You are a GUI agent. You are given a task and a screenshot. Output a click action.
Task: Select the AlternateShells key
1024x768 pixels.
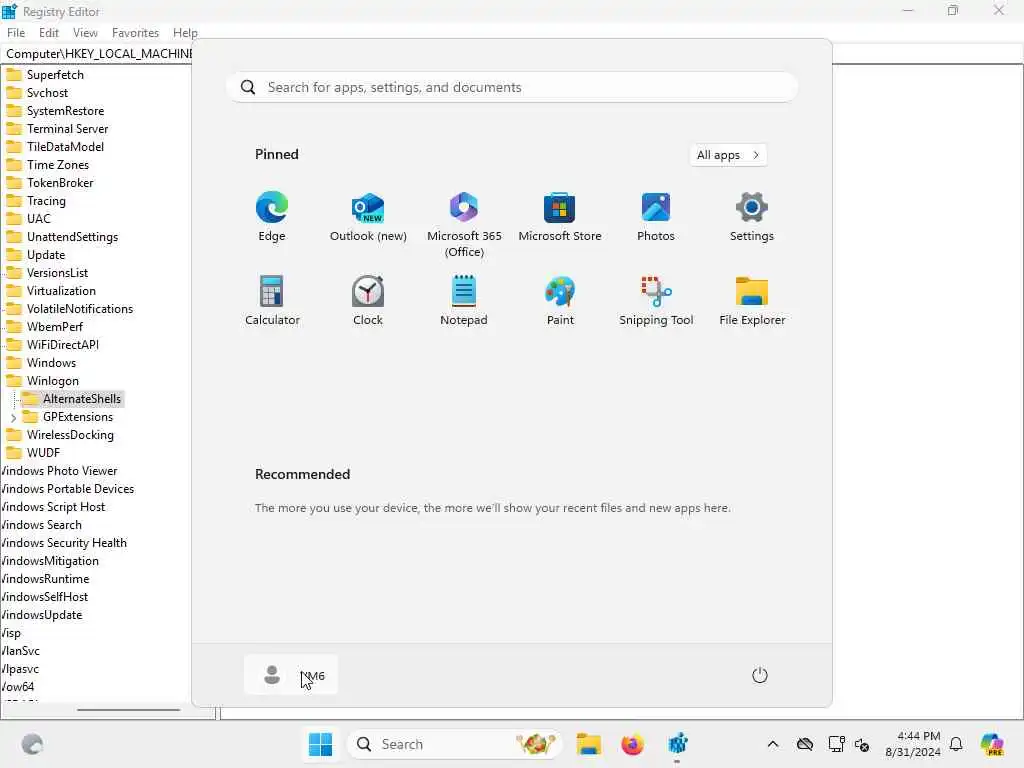[82, 399]
